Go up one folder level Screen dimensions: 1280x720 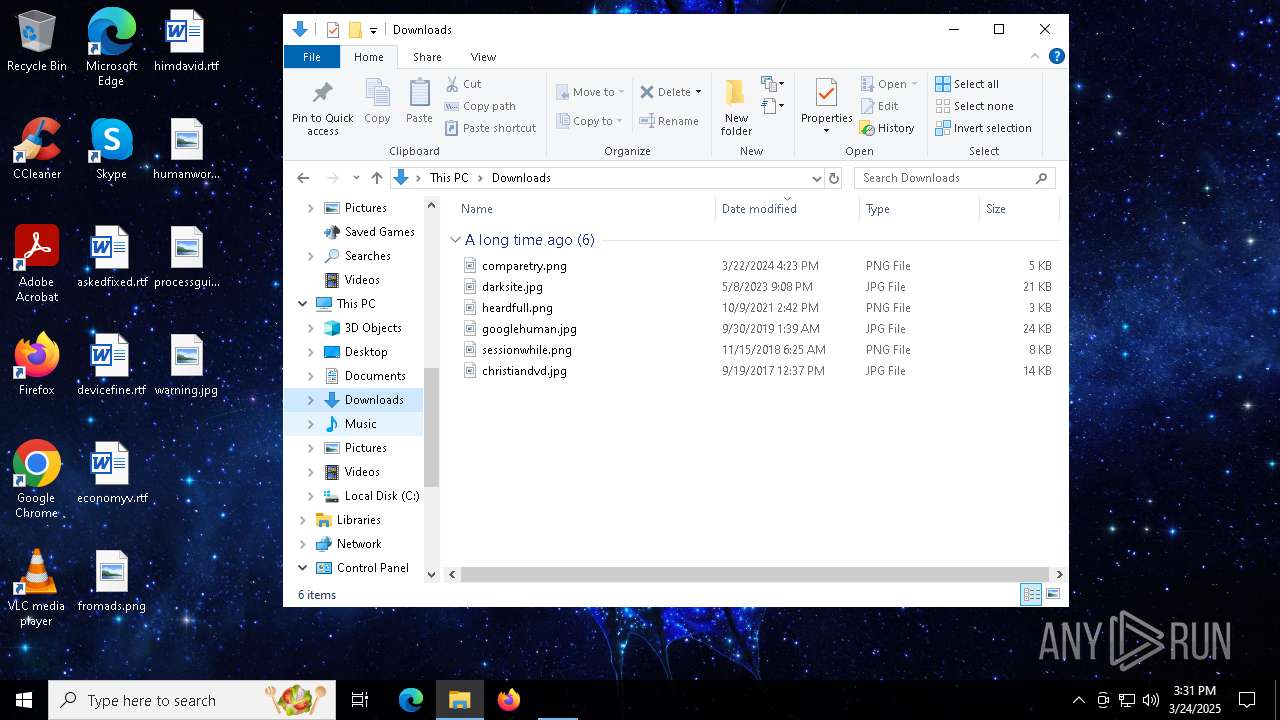coord(377,178)
